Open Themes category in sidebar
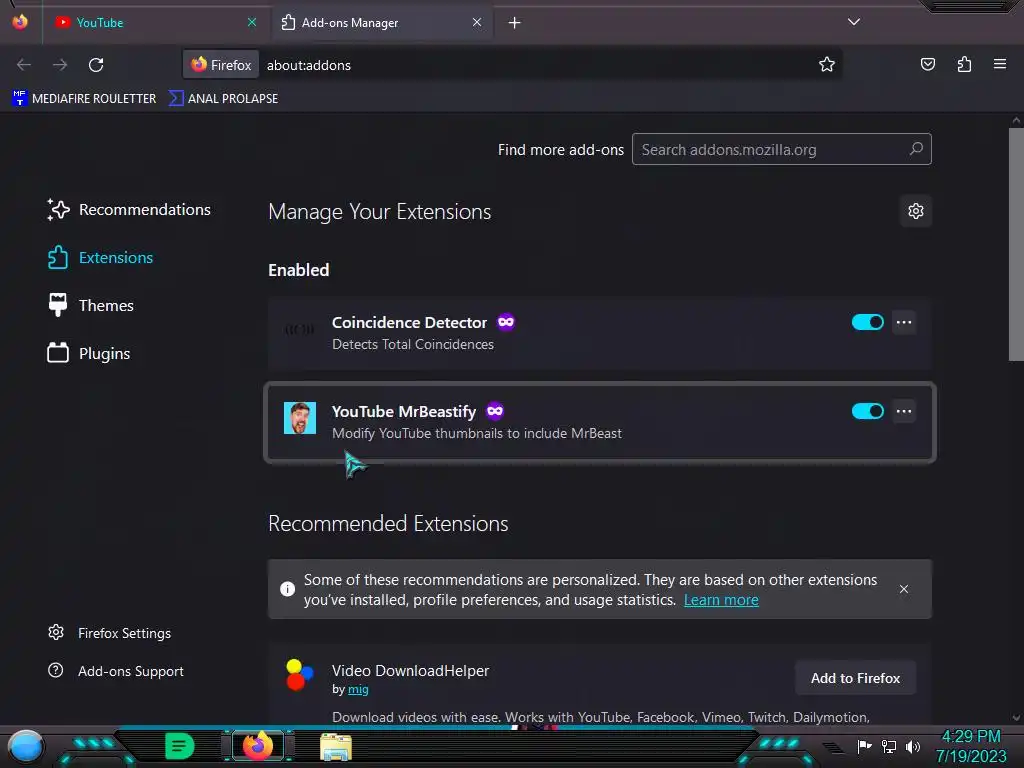The image size is (1024, 768). click(90, 306)
